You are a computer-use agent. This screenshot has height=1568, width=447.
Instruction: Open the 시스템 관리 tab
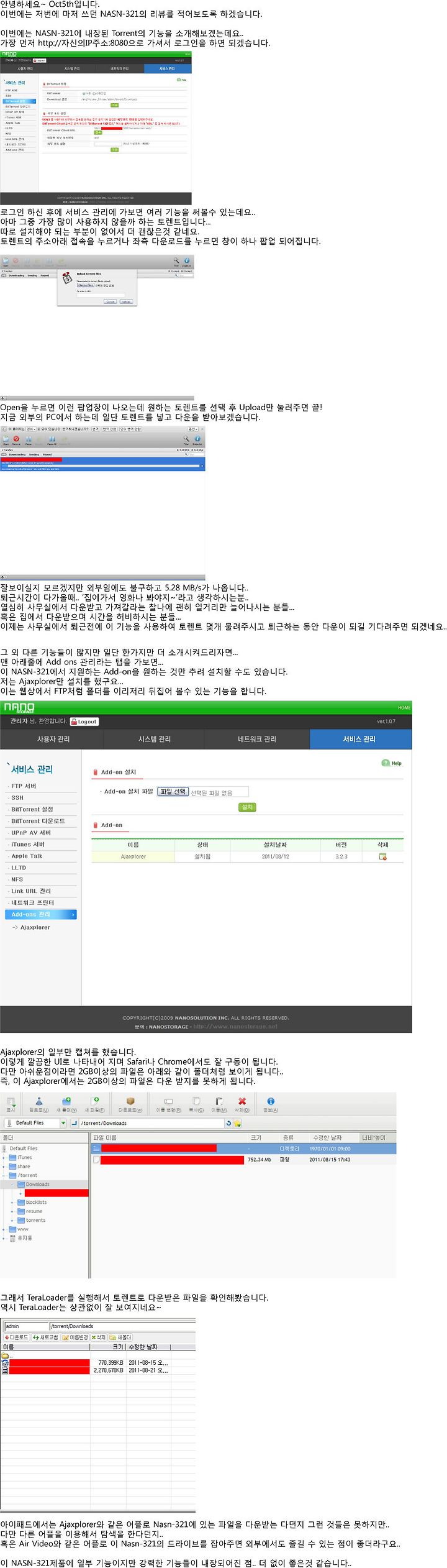[x=155, y=739]
